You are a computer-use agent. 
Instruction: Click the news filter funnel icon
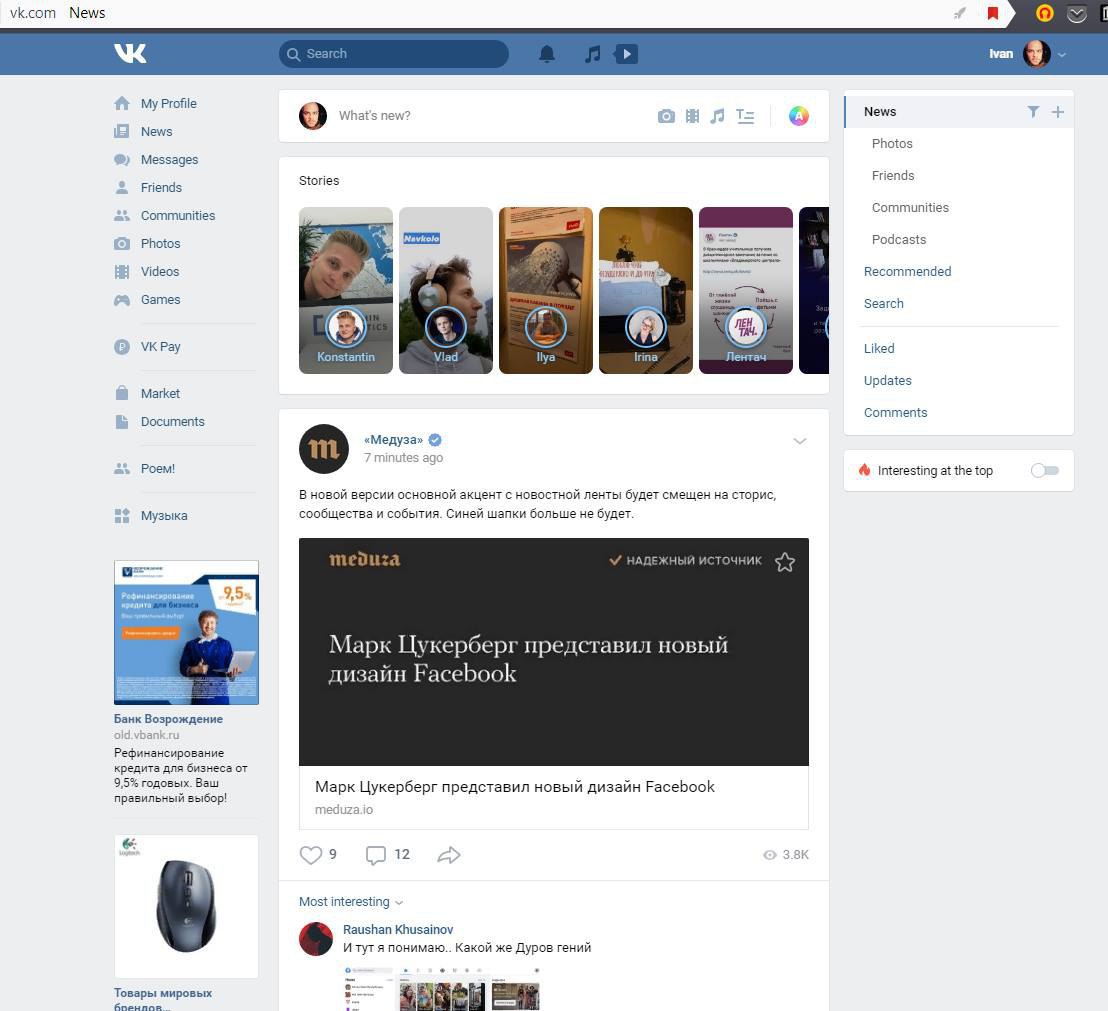coord(1033,112)
